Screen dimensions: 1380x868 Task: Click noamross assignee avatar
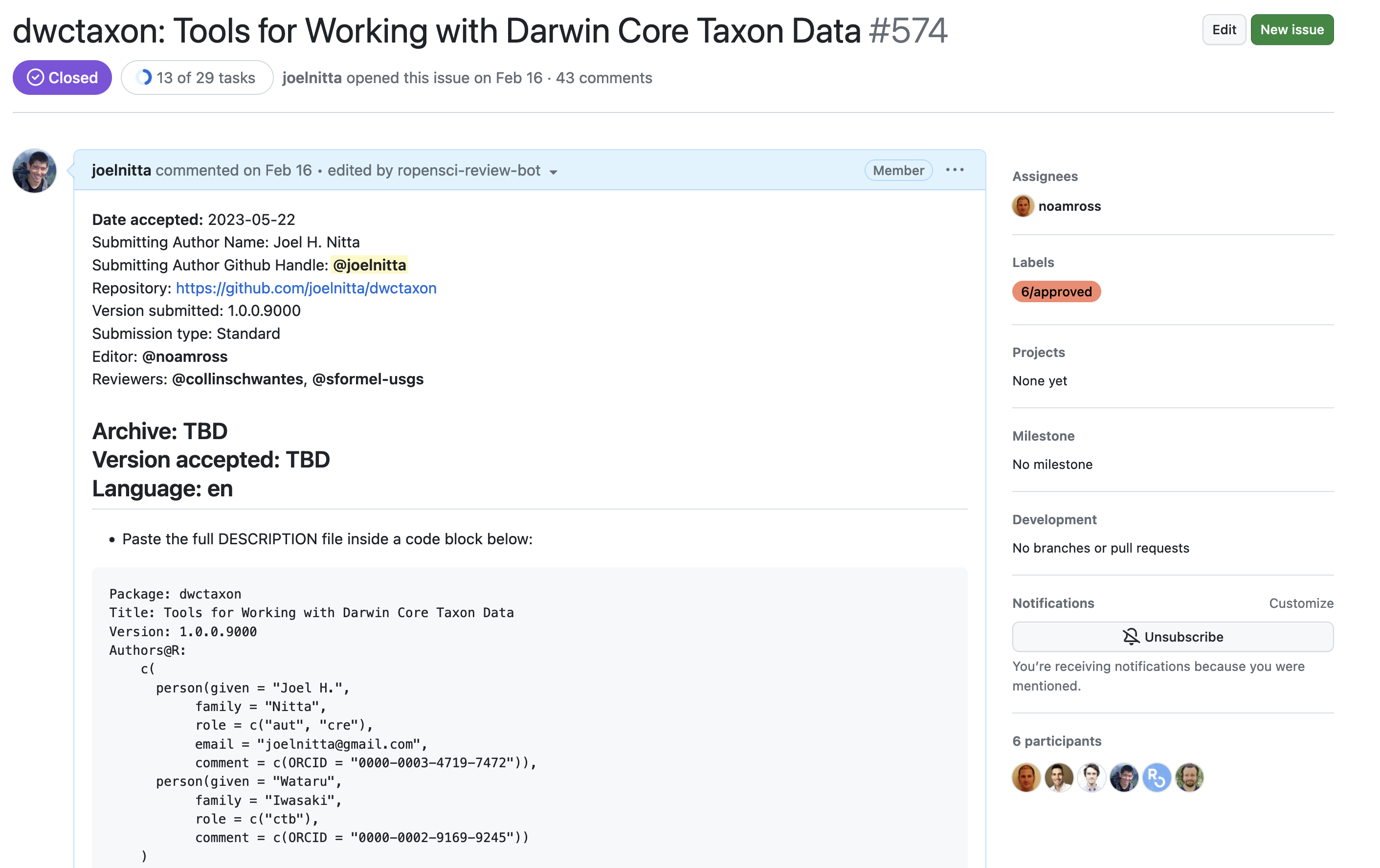(1023, 206)
